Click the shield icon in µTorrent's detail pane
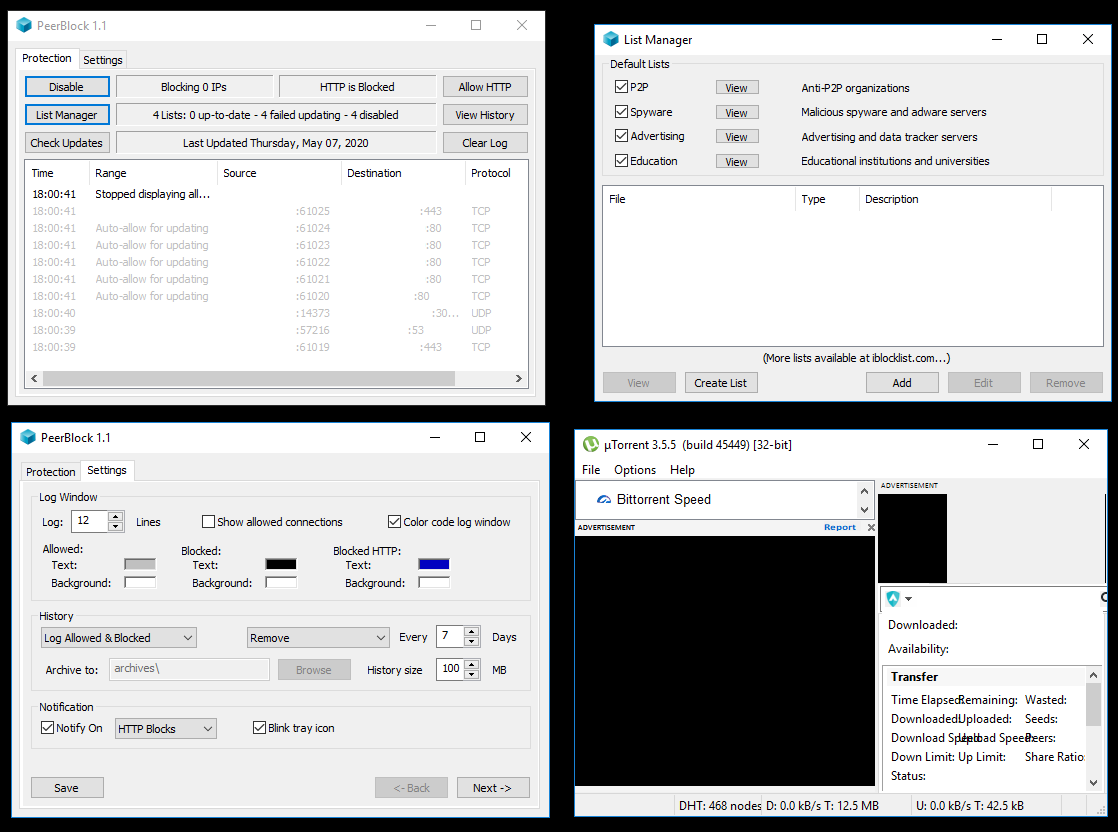The height and width of the screenshot is (832, 1118). (x=893, y=598)
